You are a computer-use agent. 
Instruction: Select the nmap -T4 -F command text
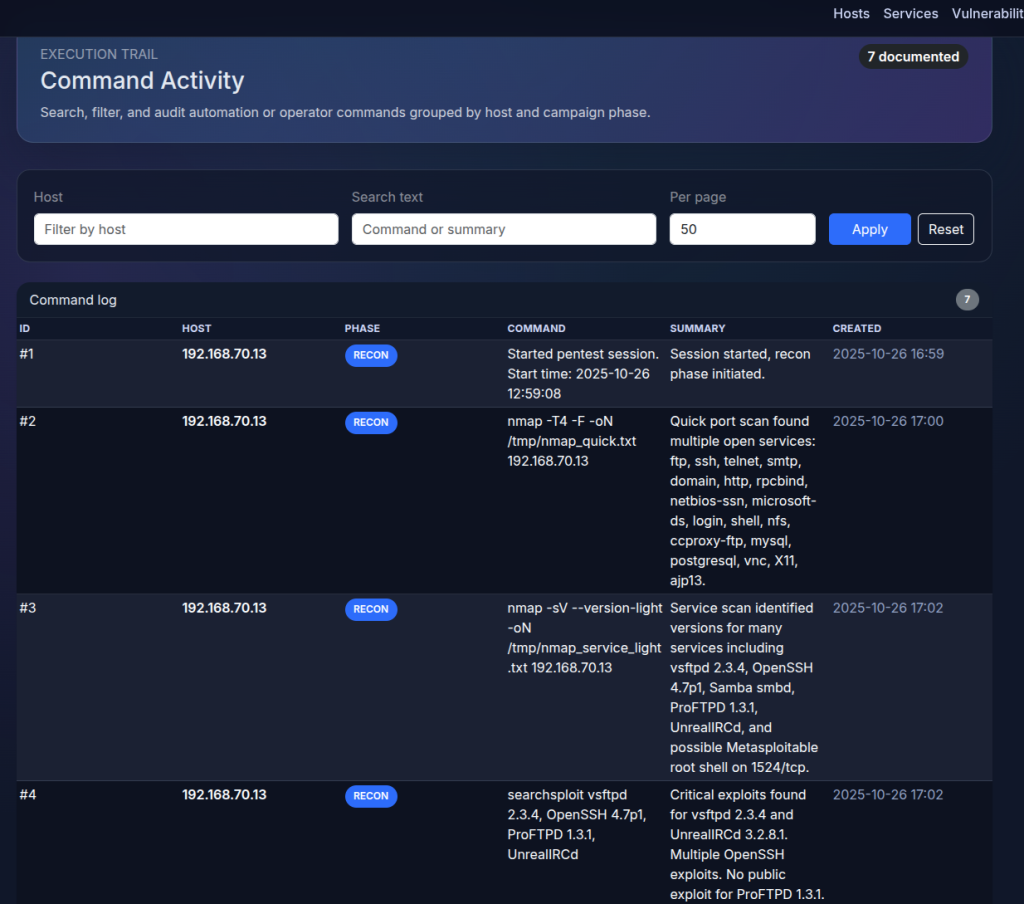point(572,441)
